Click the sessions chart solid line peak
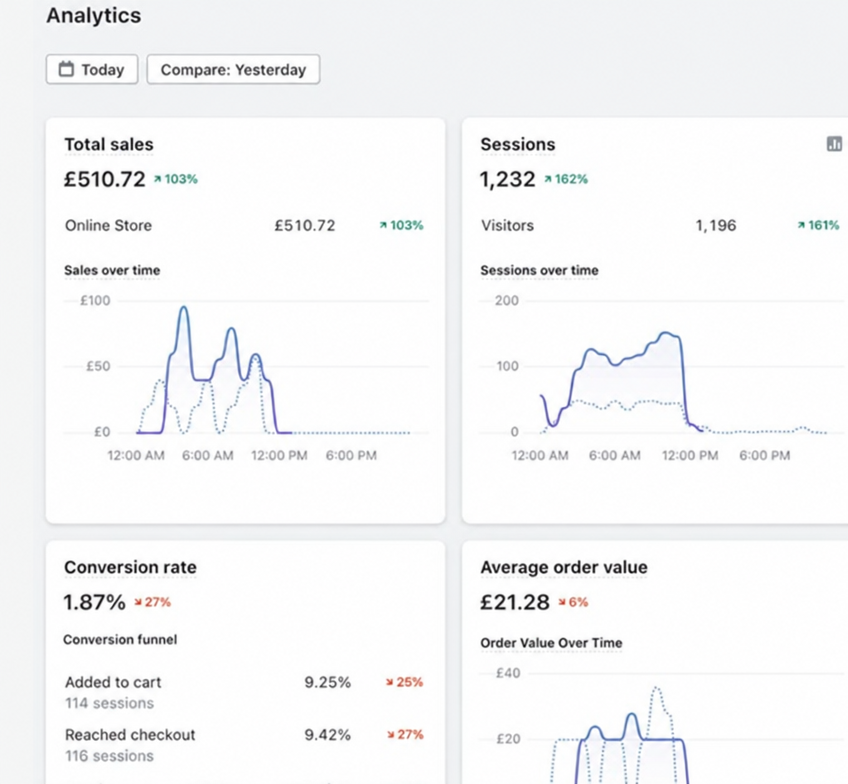This screenshot has height=784, width=848. (666, 334)
